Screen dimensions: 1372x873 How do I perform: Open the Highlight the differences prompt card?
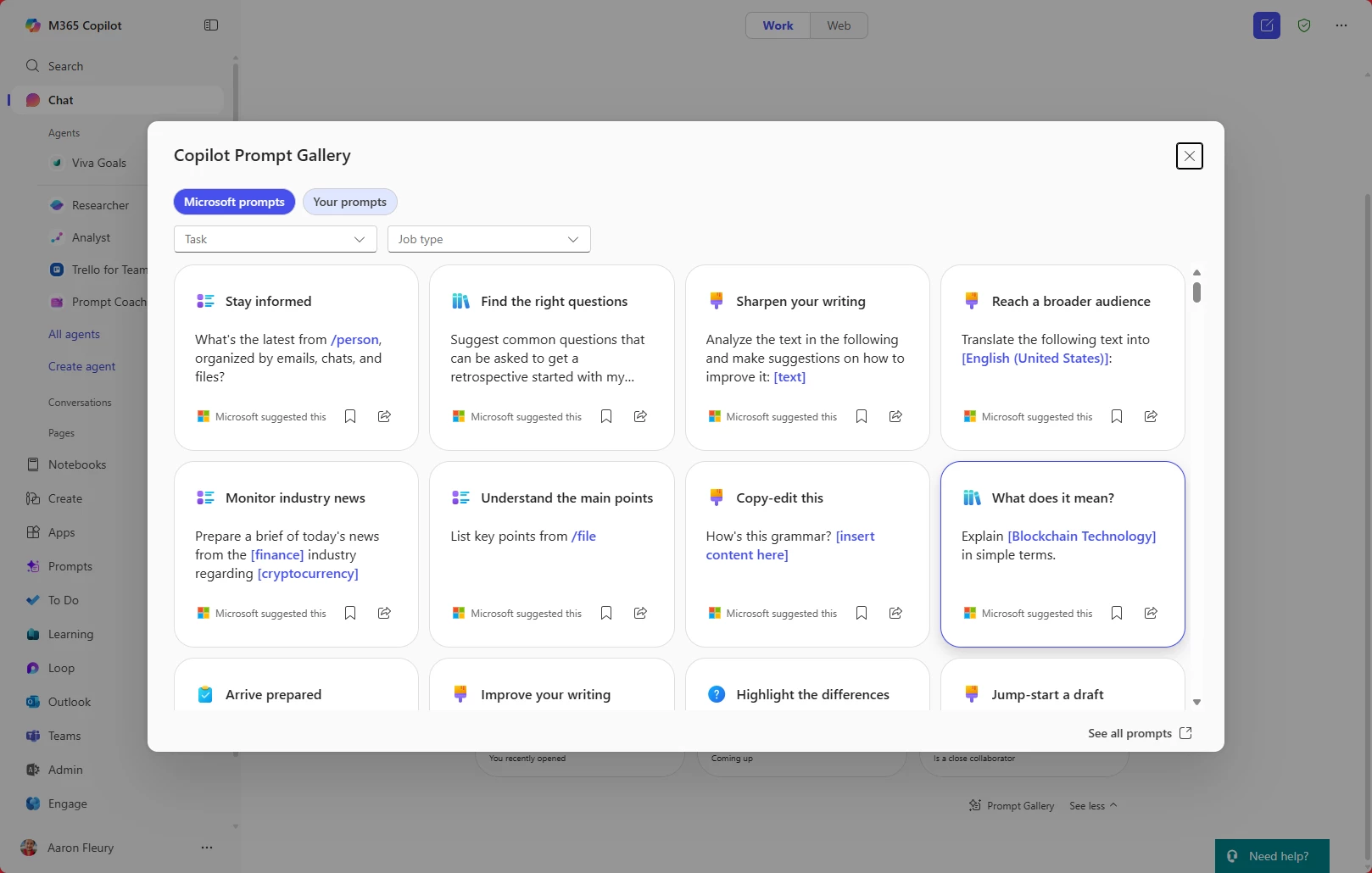tap(807, 685)
